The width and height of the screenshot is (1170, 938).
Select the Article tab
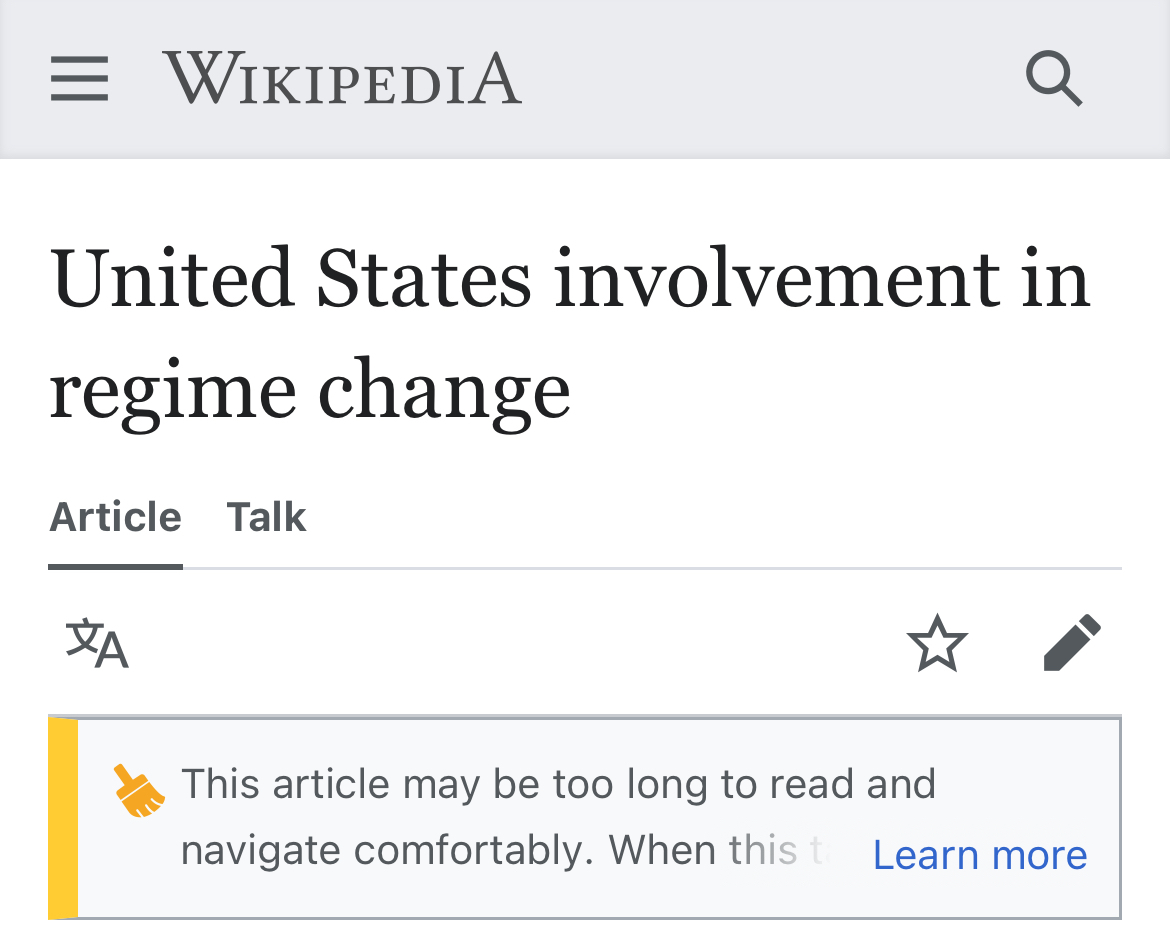click(115, 518)
